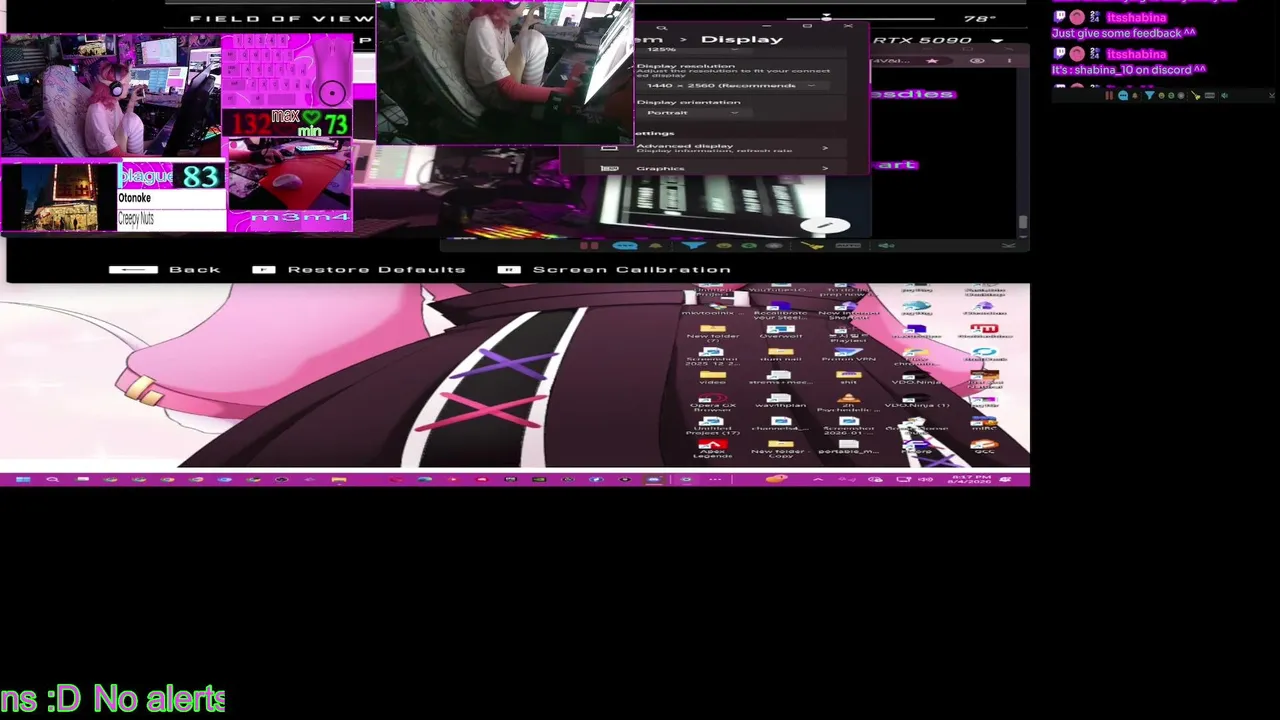1280x720 pixels.
Task: Open taskbar Search magnifier icon
Action: pyautogui.click(x=52, y=480)
